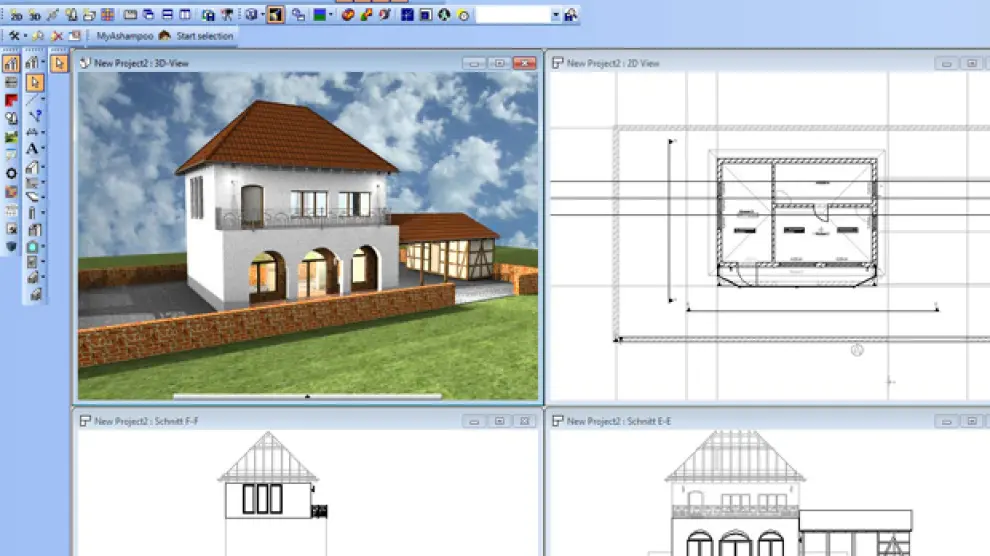This screenshot has width=990, height=556.
Task: Select the Text tool (letter A)
Action: [33, 148]
